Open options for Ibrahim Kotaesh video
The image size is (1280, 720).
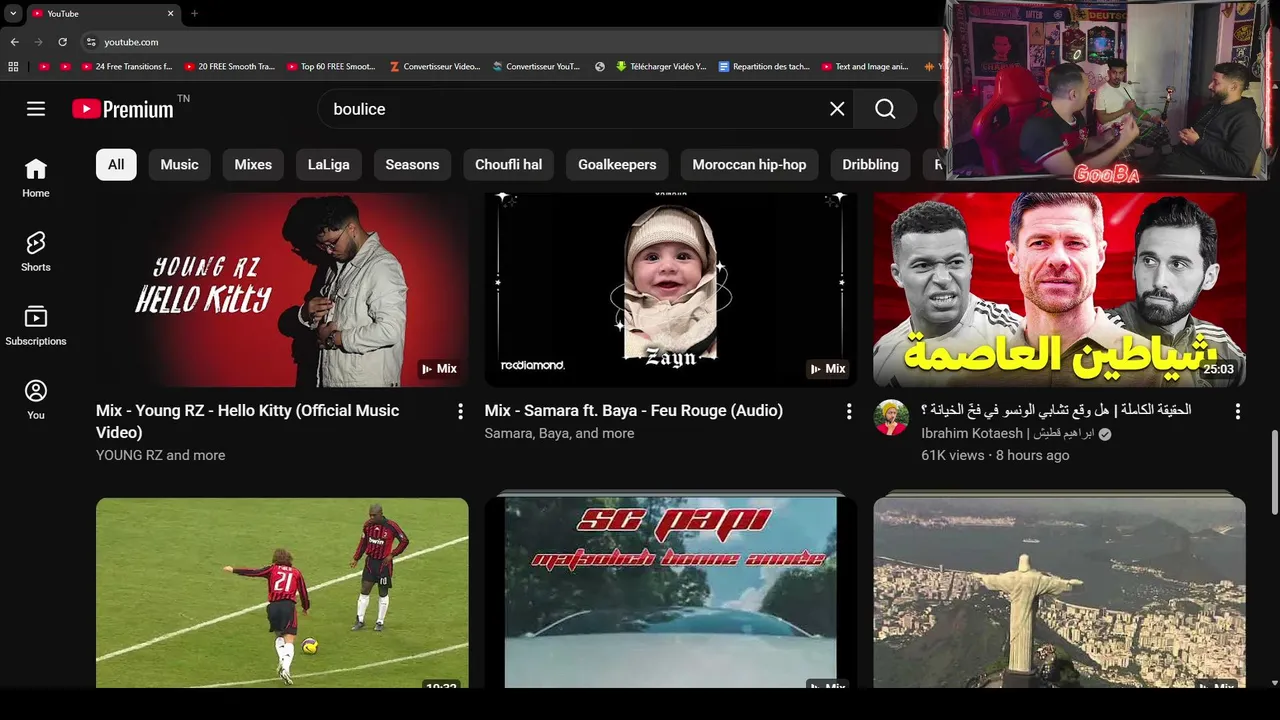[1237, 411]
